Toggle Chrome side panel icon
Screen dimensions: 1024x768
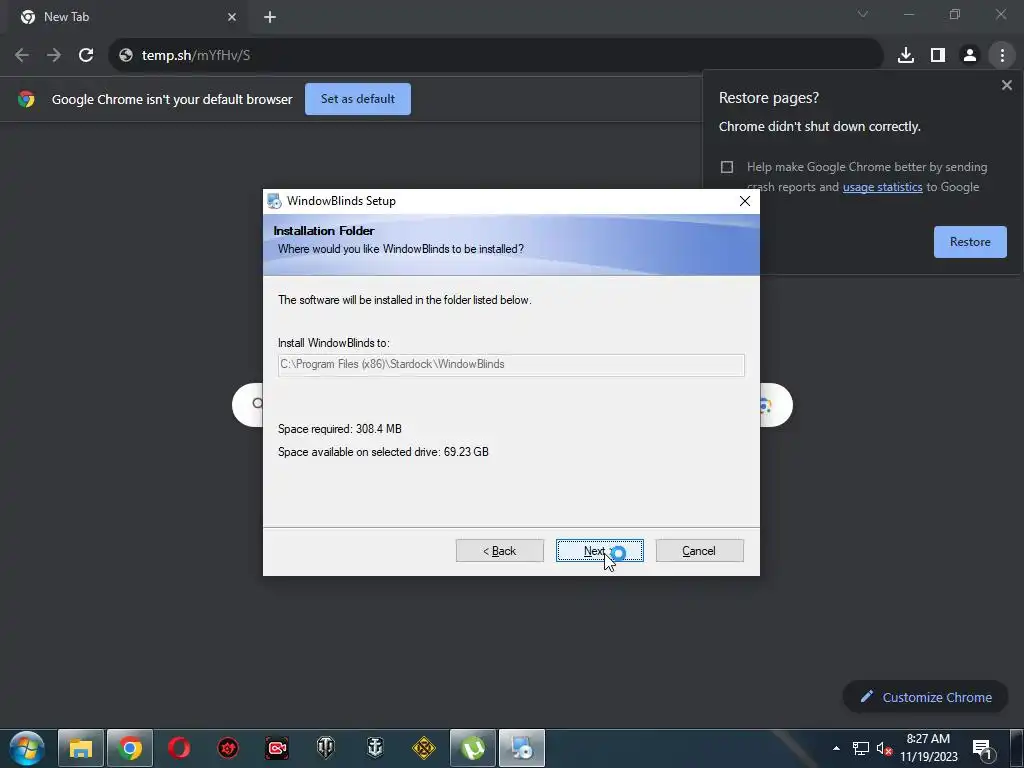[938, 56]
